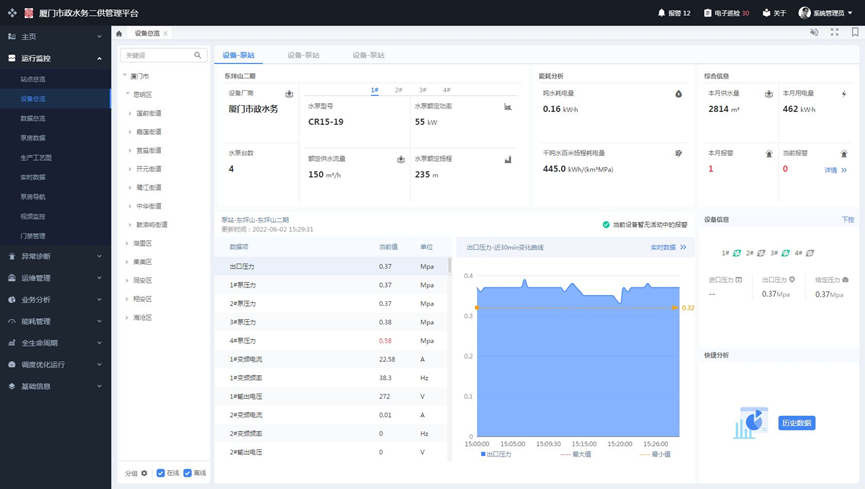Click the data table vertical scrollbar
This screenshot has width=865, height=489.
(449, 267)
